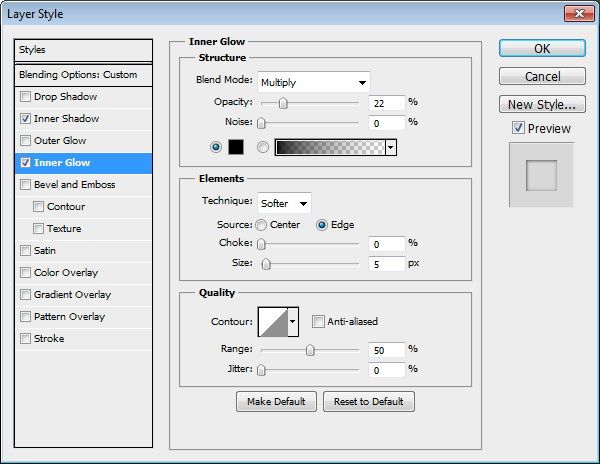This screenshot has width=600, height=464.
Task: Click the style preview thumbnail
Action: 541,175
